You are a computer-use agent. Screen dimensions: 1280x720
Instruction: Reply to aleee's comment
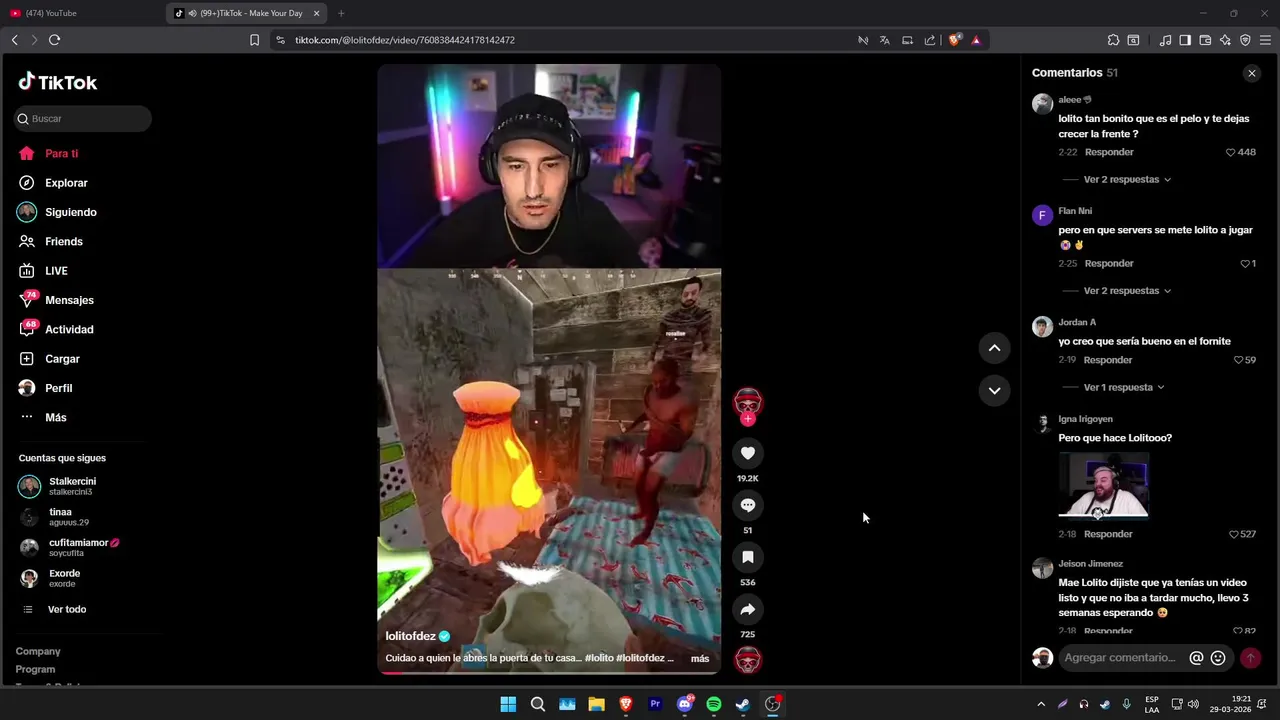coord(1109,152)
